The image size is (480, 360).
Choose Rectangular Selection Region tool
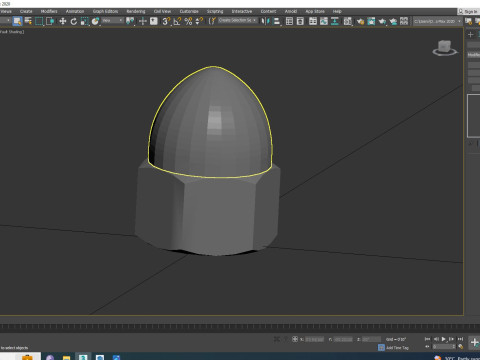39,21
